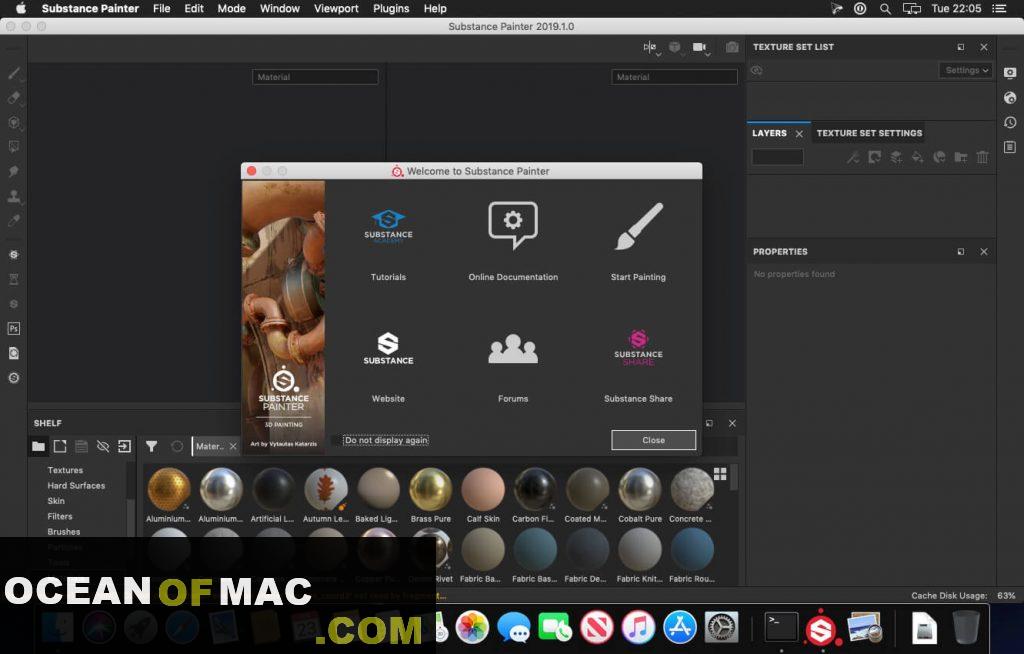Click the add folder icon in Layers

[961, 157]
